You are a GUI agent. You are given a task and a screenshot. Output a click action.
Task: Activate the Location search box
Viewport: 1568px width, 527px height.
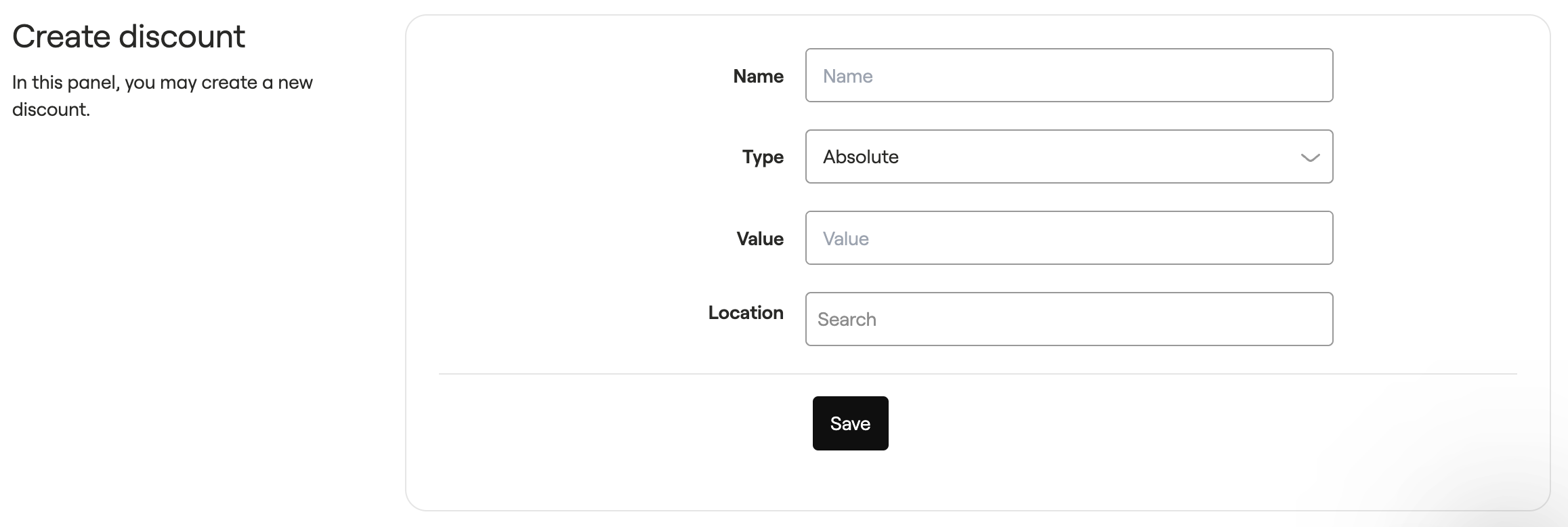[1069, 319]
